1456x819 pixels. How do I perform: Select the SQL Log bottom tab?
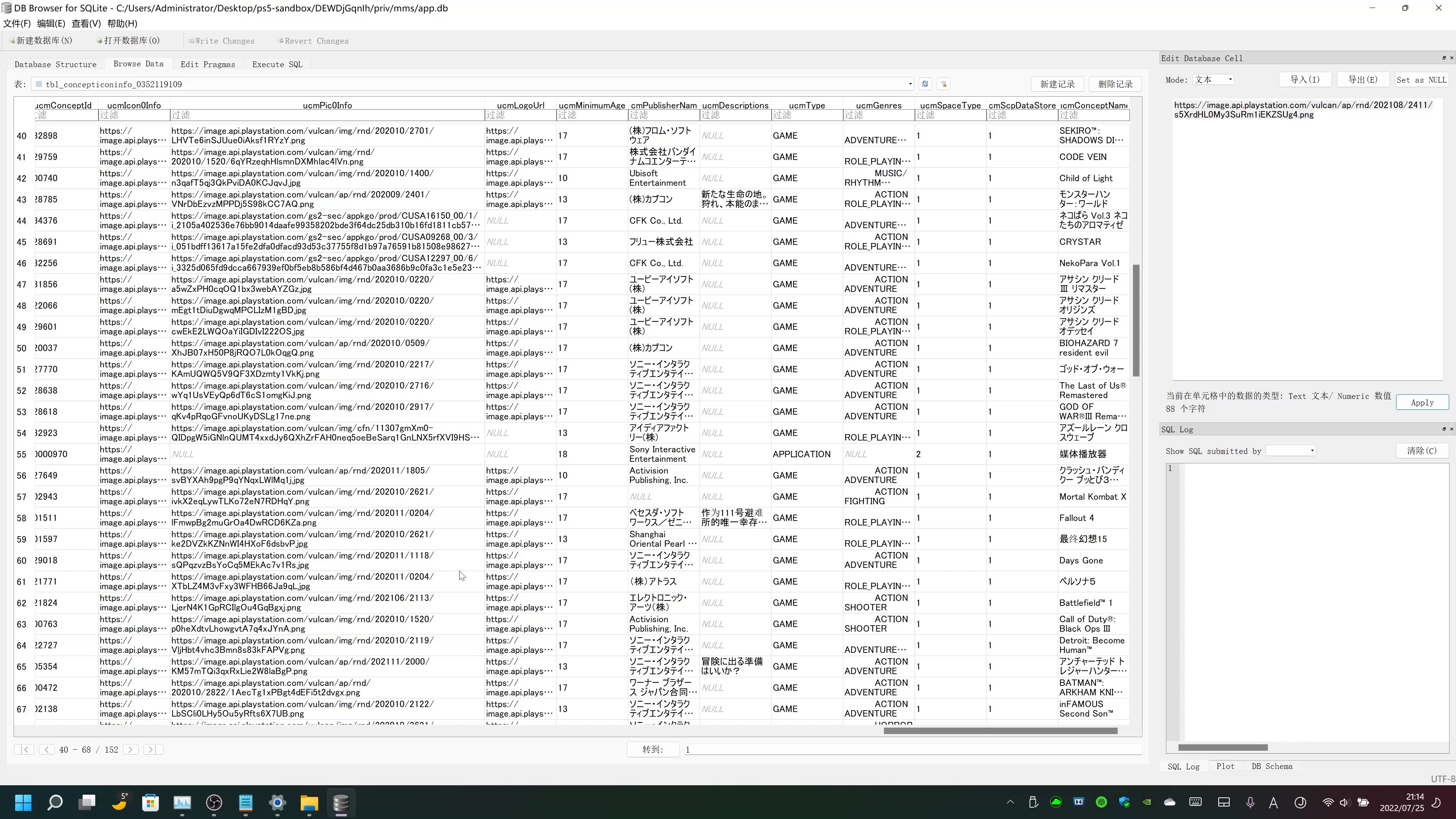1183,766
